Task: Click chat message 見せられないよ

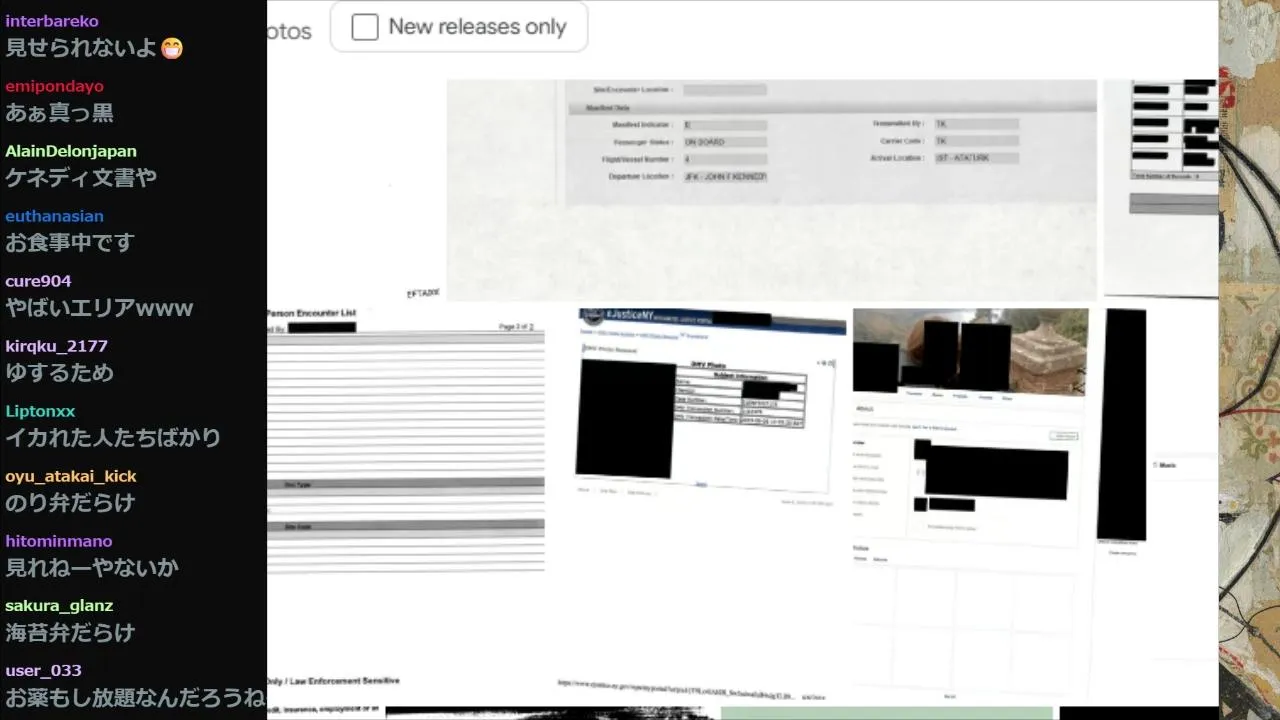Action: point(94,48)
